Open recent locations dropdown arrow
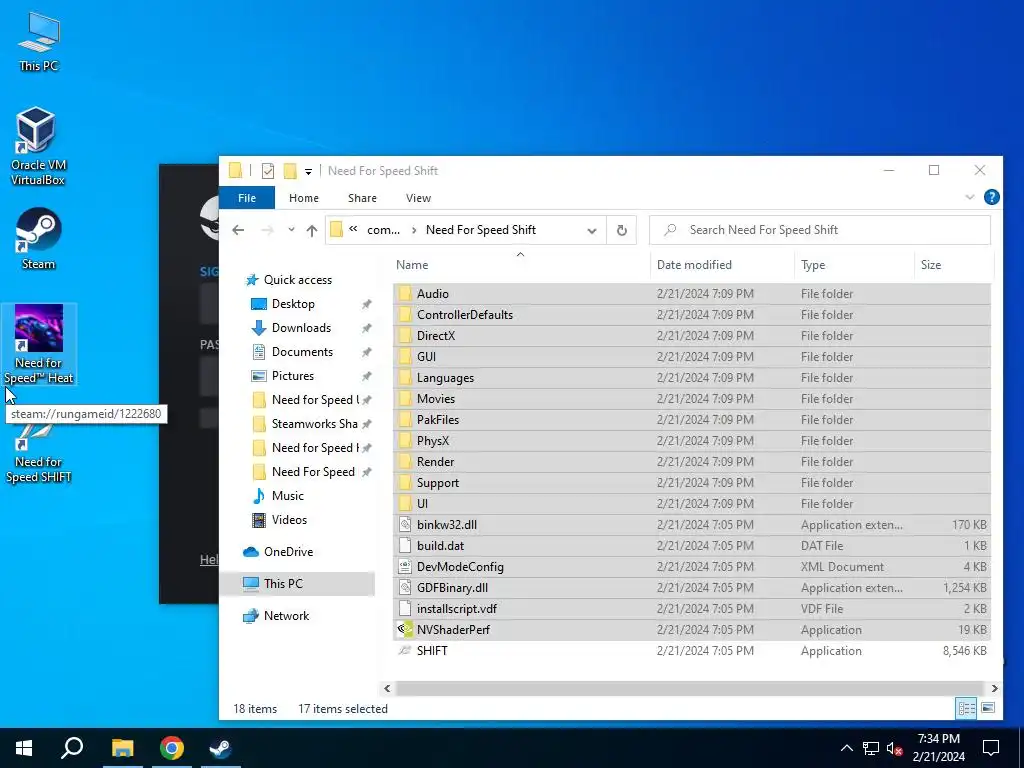This screenshot has height=768, width=1024. click(291, 230)
